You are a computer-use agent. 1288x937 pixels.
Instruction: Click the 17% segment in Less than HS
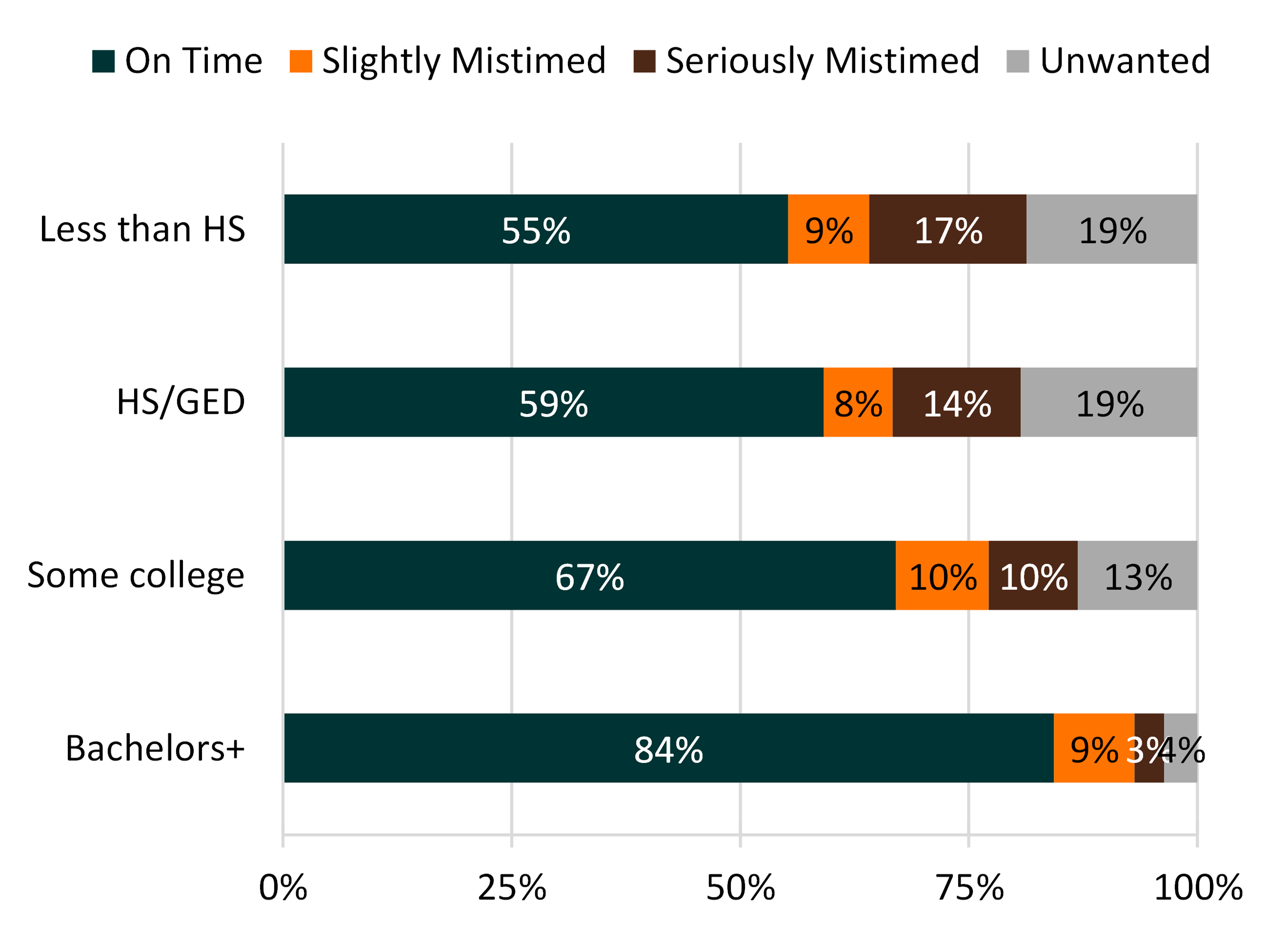pos(947,229)
